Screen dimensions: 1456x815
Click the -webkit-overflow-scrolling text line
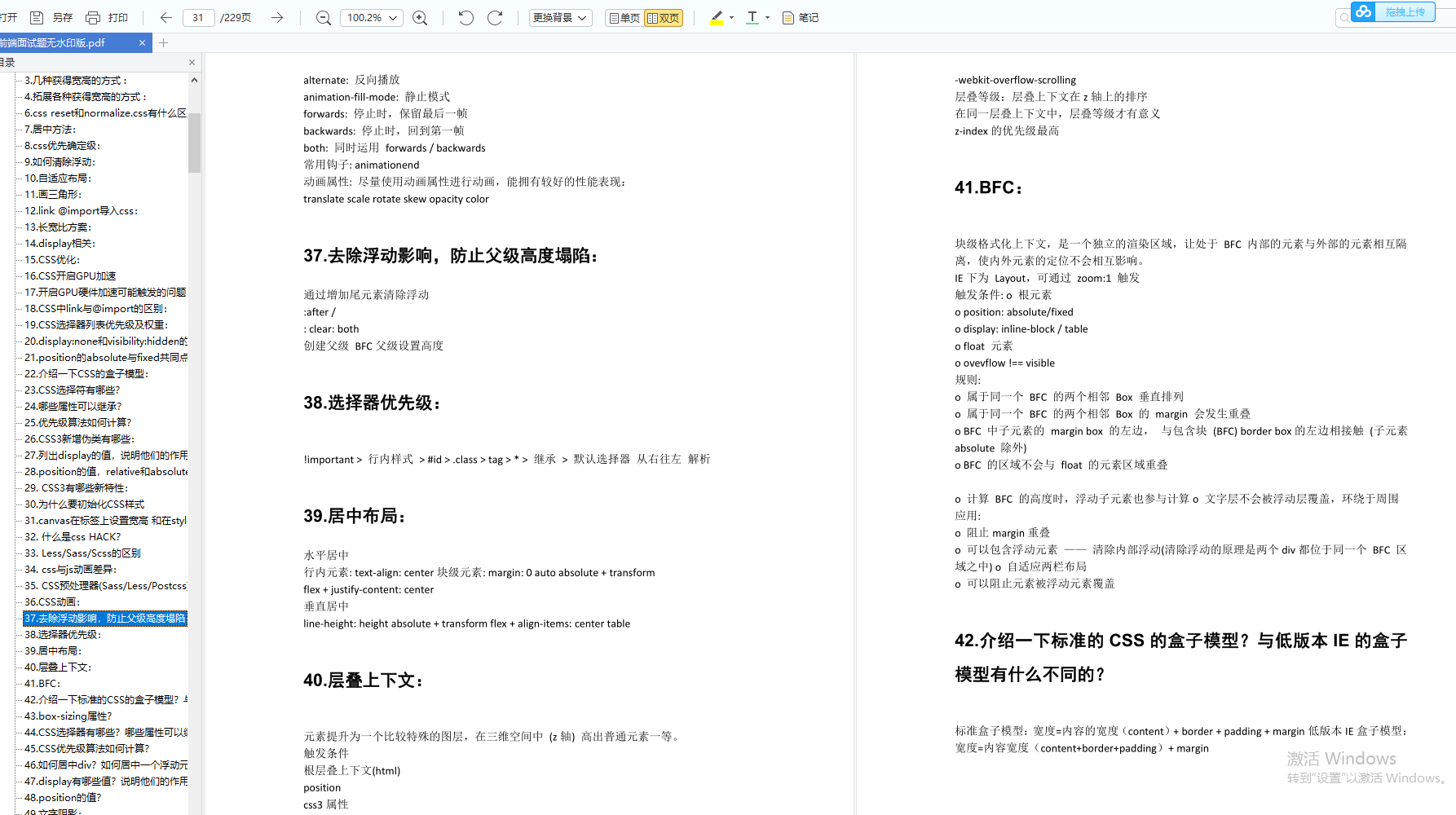(x=1015, y=80)
